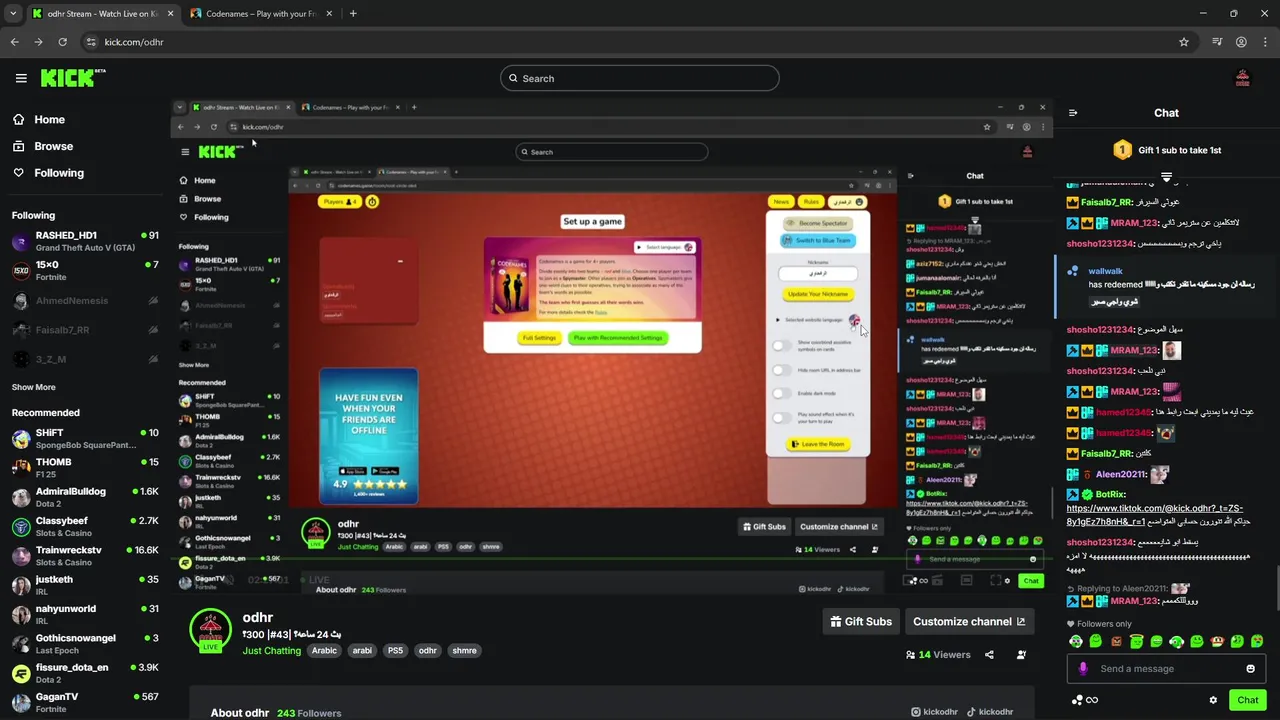The width and height of the screenshot is (1280, 720).
Task: Open 15×0 Fortnite channel
Action: click(85, 270)
